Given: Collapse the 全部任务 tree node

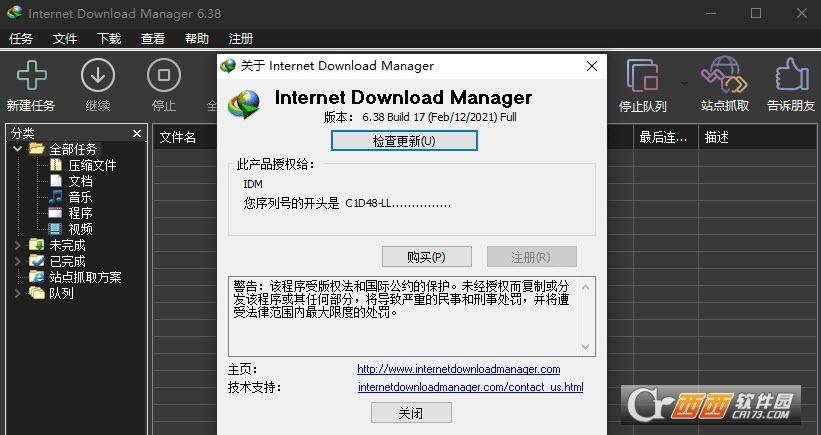Looking at the screenshot, I should click(x=17, y=149).
